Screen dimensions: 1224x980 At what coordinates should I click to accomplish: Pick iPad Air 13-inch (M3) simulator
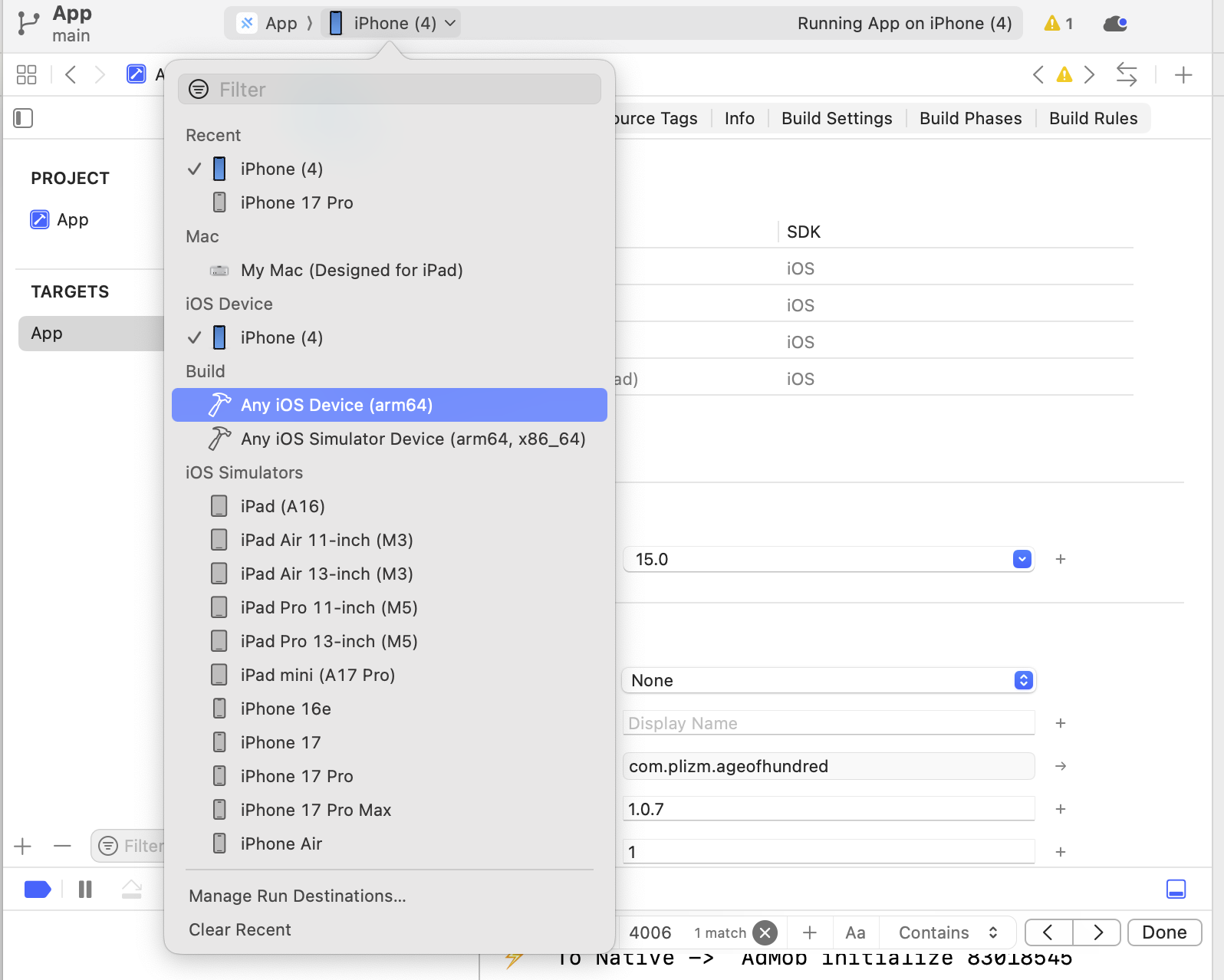390,574
